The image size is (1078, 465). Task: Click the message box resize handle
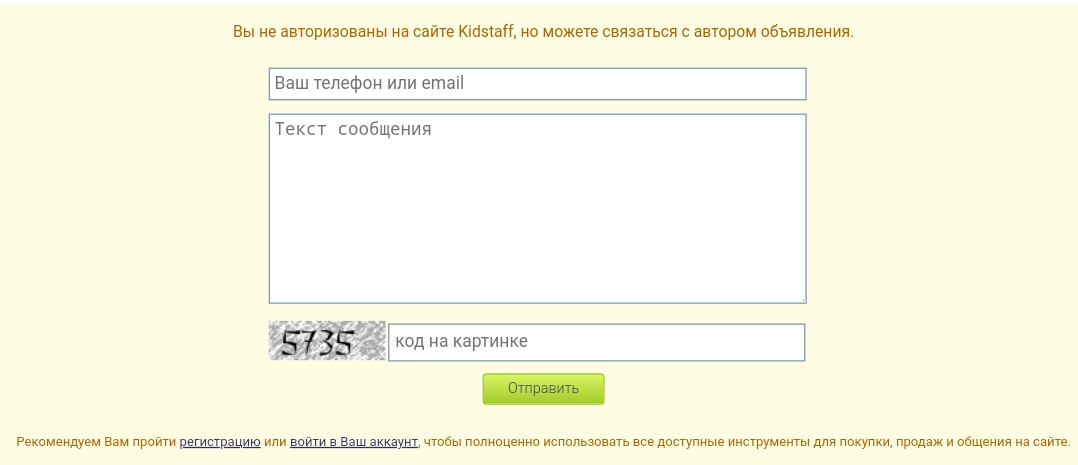802,298
